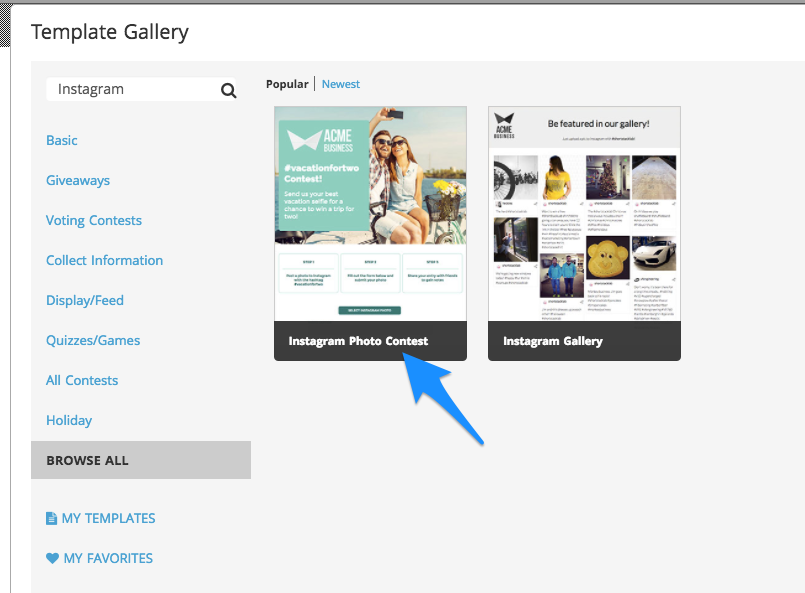
Task: Open the Instagram Photo Contest template thumbnail
Action: [370, 213]
